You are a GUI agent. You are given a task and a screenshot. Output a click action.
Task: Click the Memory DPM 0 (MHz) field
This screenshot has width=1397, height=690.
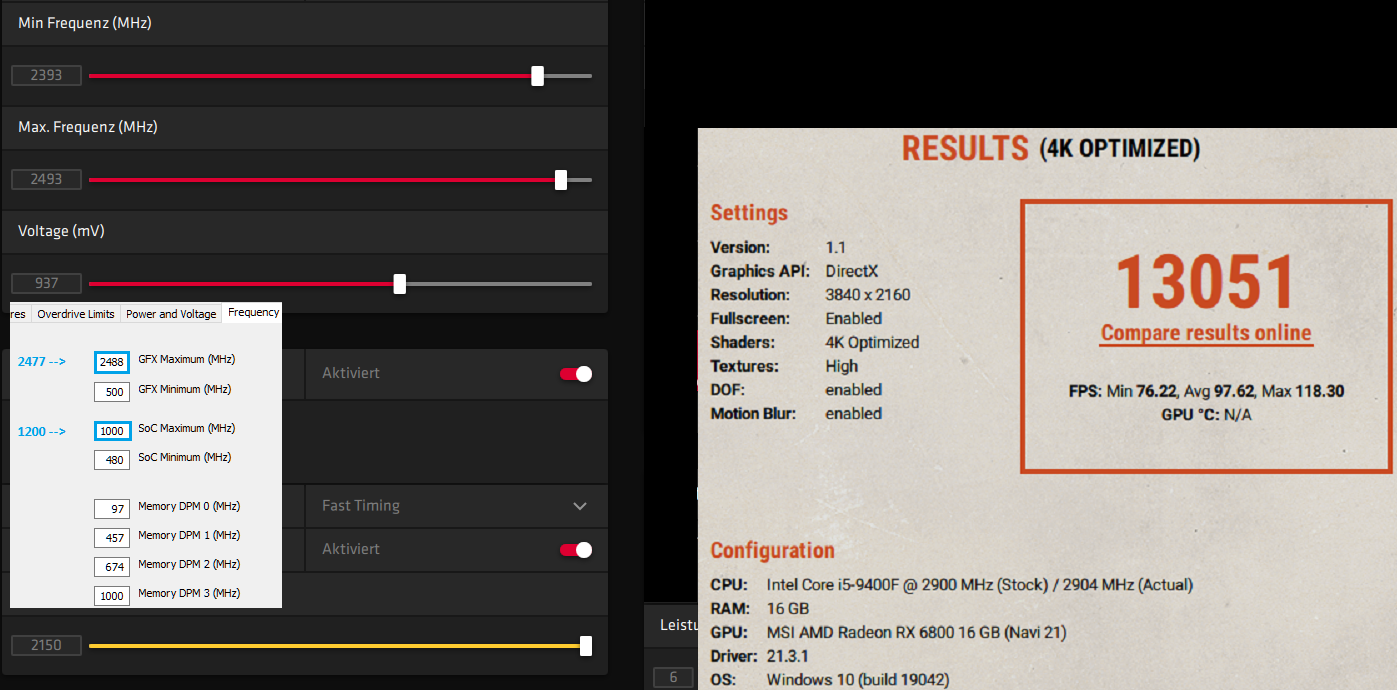(x=111, y=509)
